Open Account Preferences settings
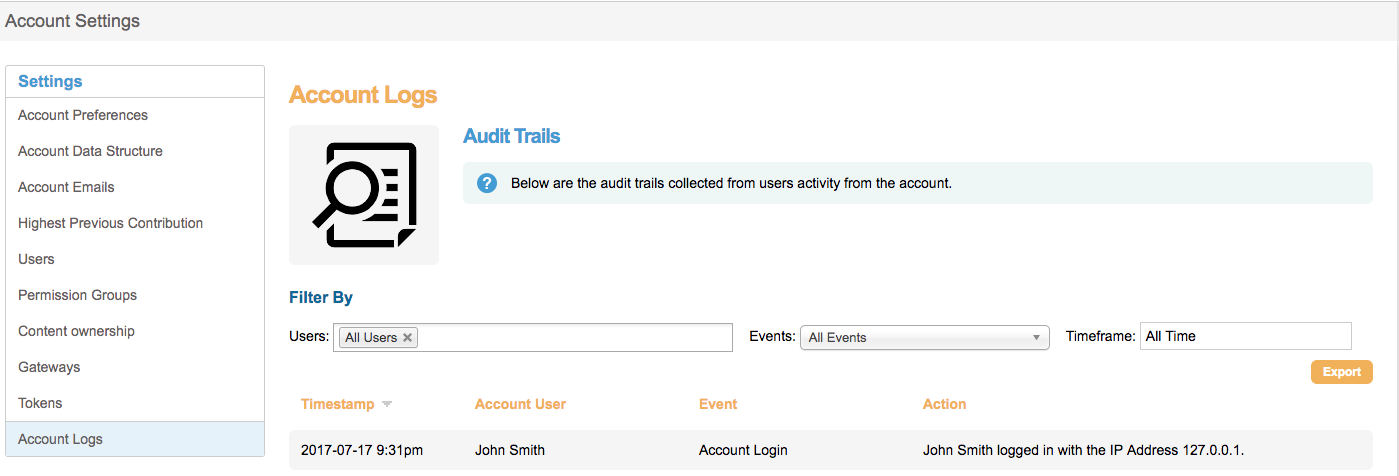The image size is (1399, 476). 83,115
